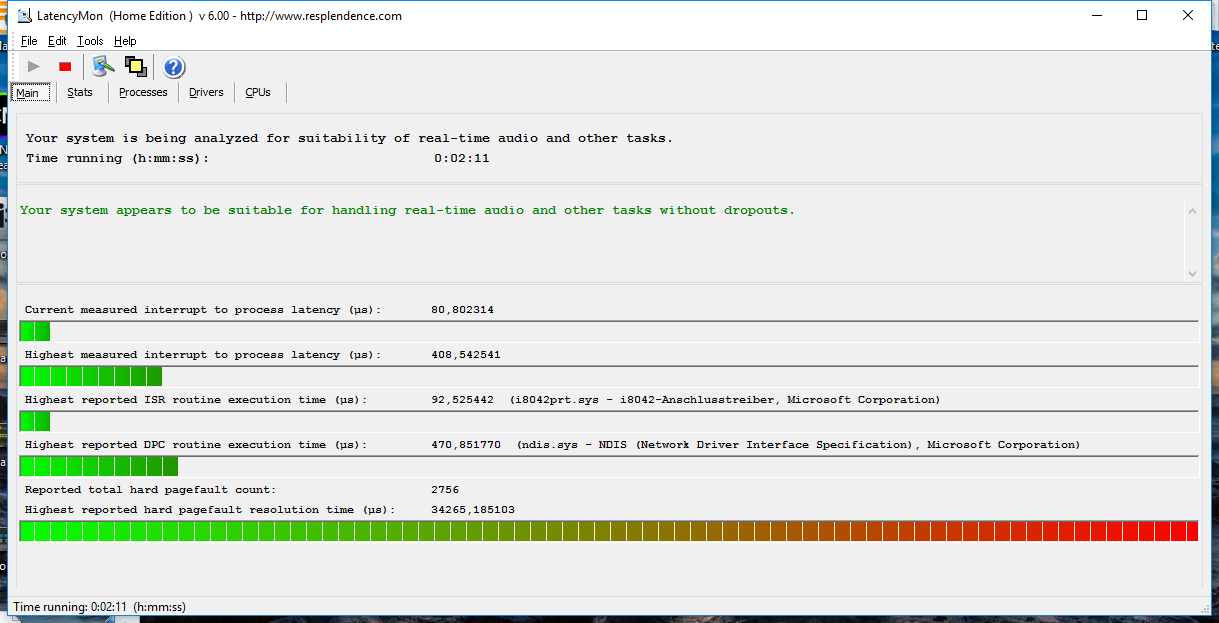Open the File menu
Image resolution: width=1219 pixels, height=623 pixels.
(29, 41)
